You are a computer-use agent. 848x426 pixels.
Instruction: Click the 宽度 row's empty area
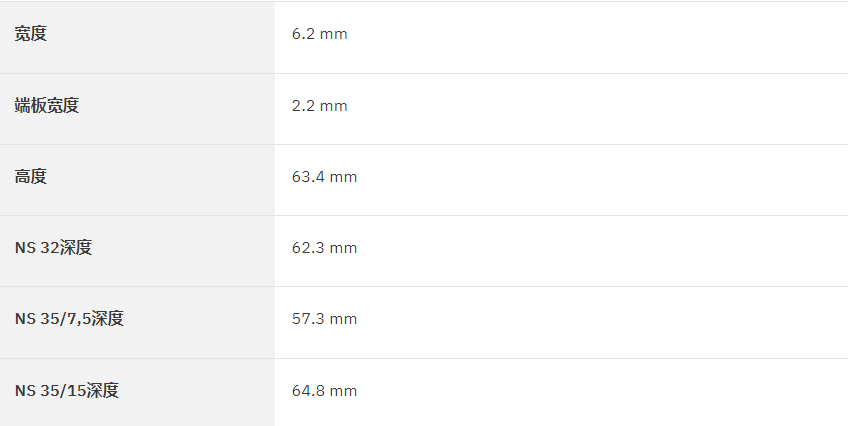point(595,37)
